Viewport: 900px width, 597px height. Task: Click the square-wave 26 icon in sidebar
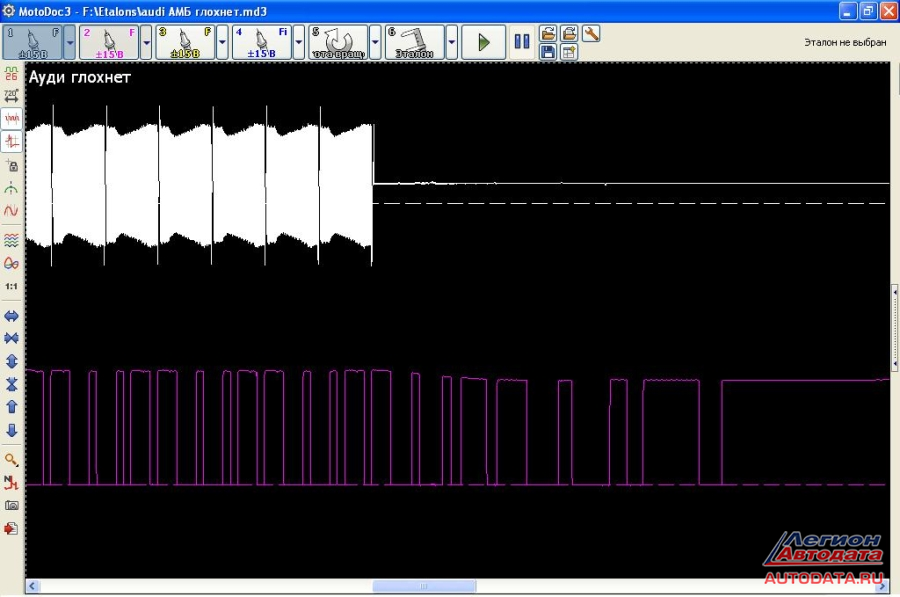pyautogui.click(x=11, y=73)
